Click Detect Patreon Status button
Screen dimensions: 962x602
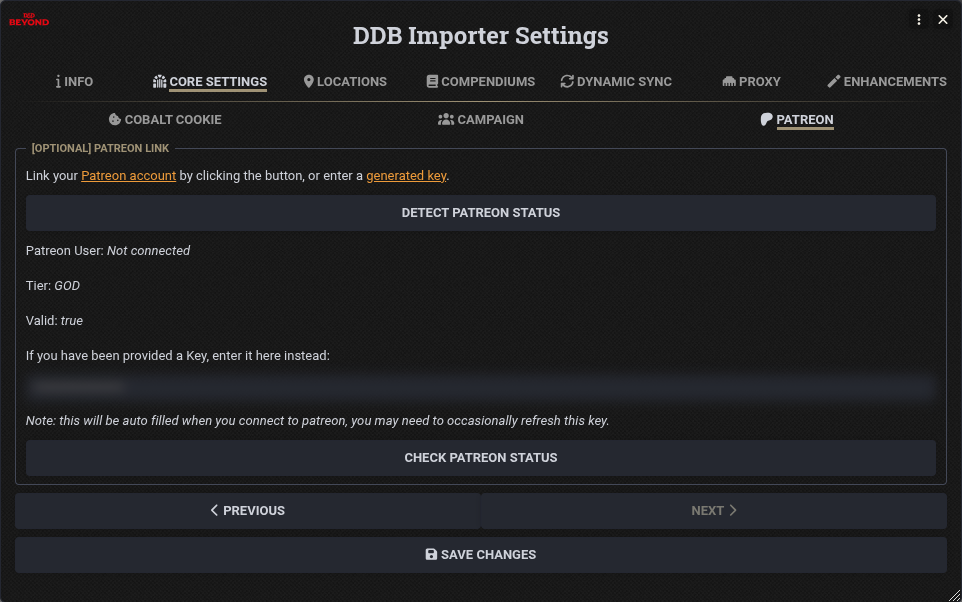[480, 213]
